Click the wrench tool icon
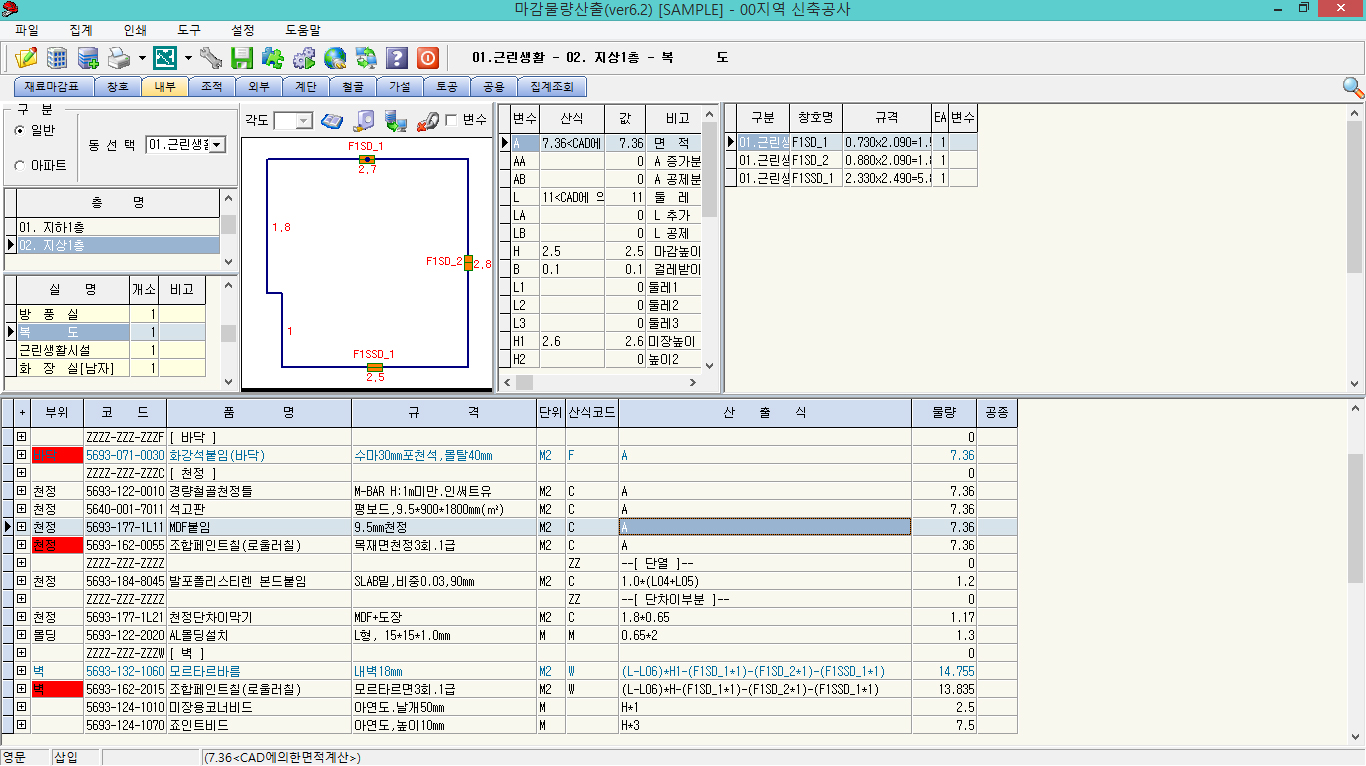Image resolution: width=1366 pixels, height=766 pixels. coord(211,58)
